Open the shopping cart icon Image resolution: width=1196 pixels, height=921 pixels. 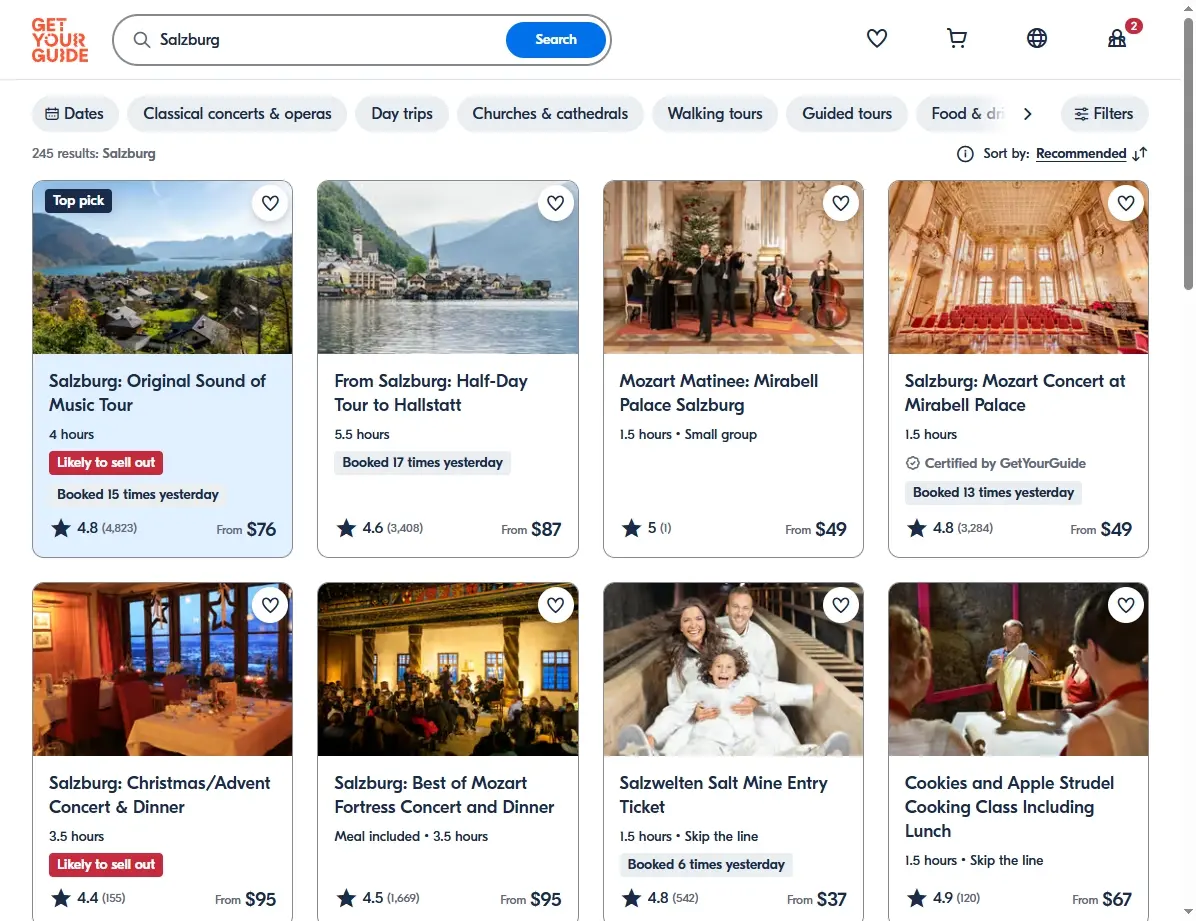tap(956, 38)
